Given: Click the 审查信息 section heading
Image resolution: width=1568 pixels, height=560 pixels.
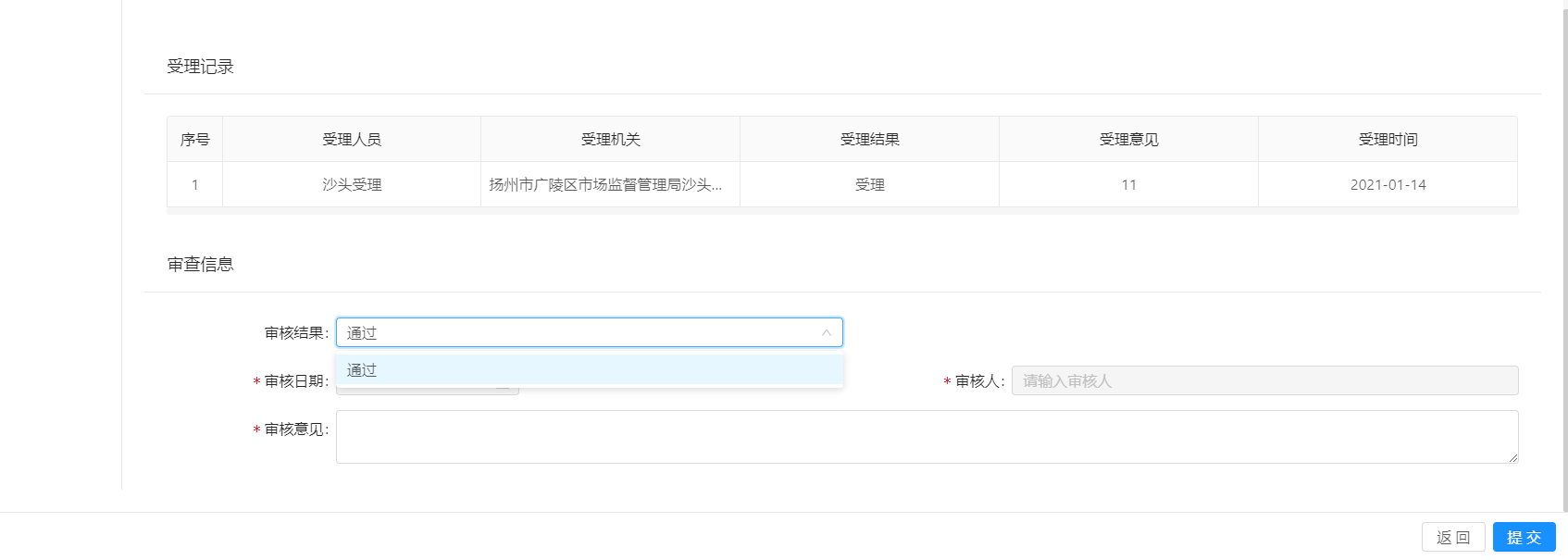Looking at the screenshot, I should (x=201, y=265).
